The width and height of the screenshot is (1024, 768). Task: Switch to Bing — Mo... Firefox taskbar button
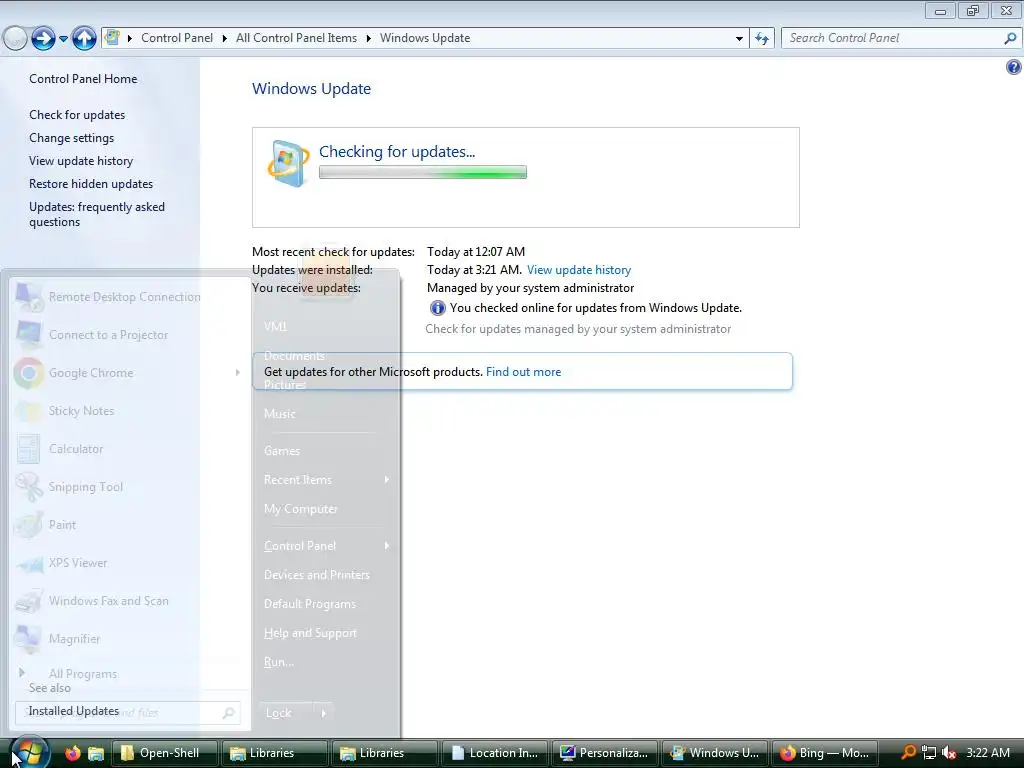point(824,753)
